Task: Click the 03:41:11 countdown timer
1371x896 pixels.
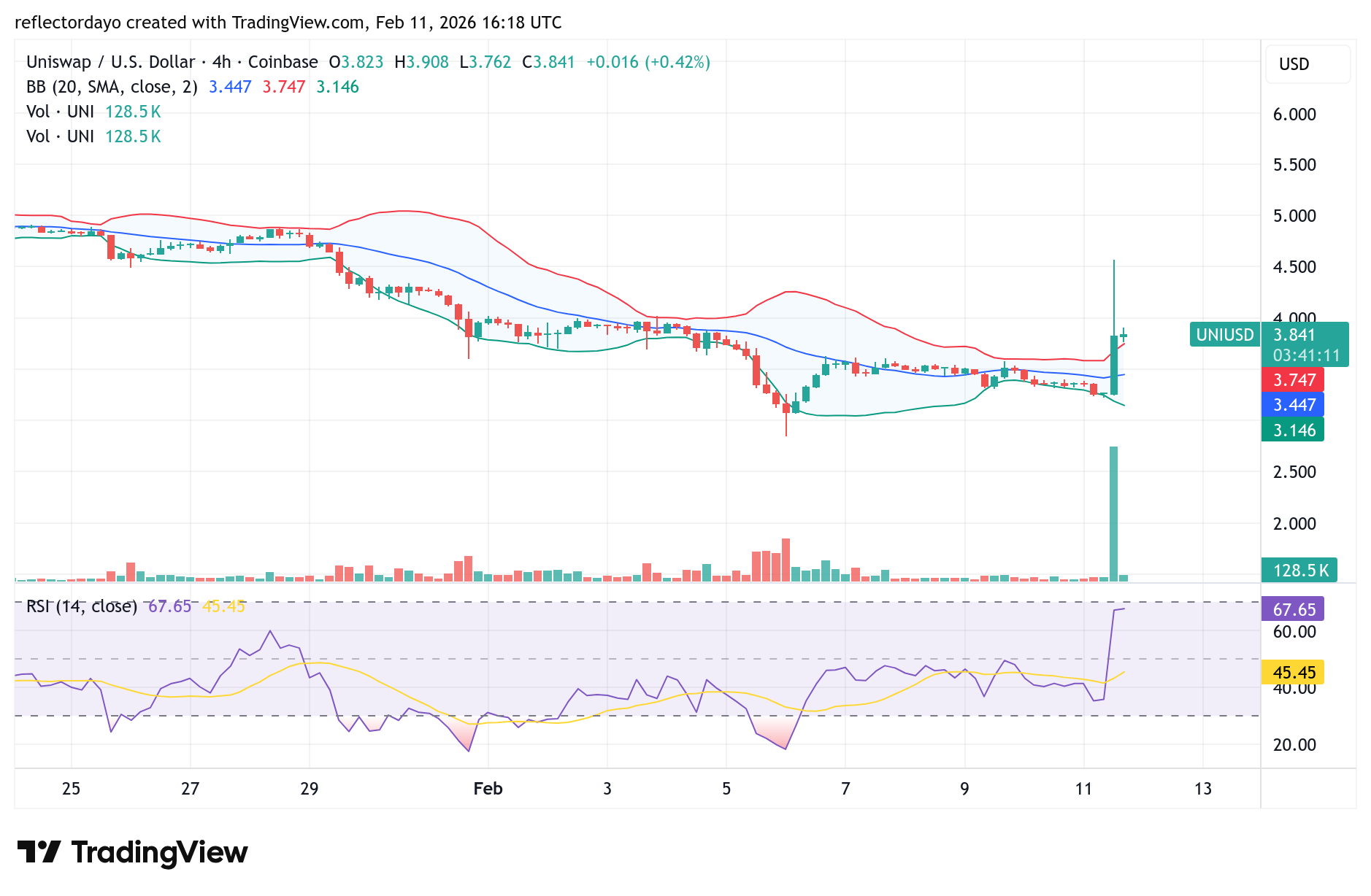Action: point(1306,355)
